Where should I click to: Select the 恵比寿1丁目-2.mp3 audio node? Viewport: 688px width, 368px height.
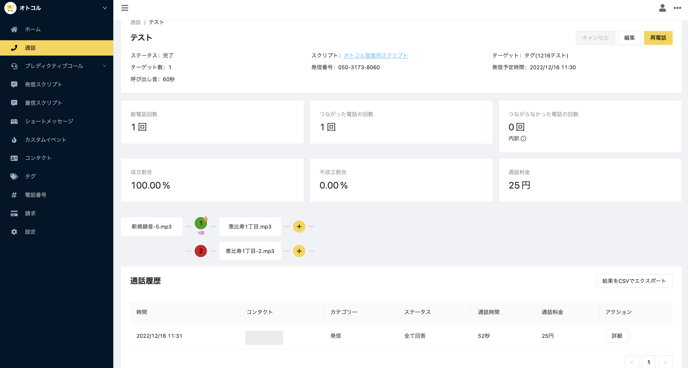pos(250,251)
